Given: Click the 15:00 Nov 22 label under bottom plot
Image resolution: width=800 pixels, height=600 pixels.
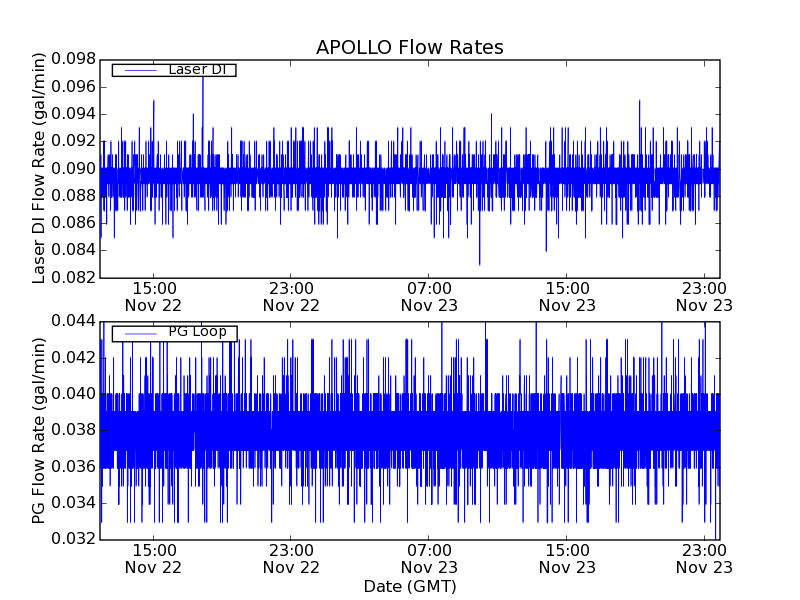Looking at the screenshot, I should tap(153, 558).
